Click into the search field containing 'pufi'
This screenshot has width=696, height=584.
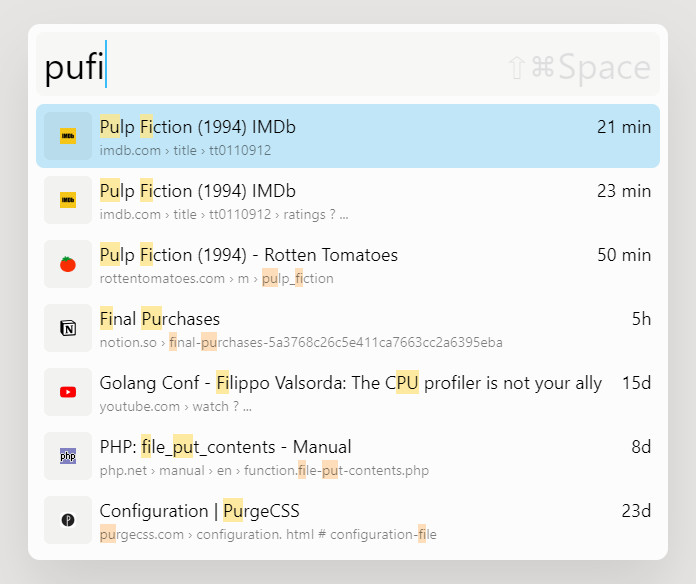348,64
